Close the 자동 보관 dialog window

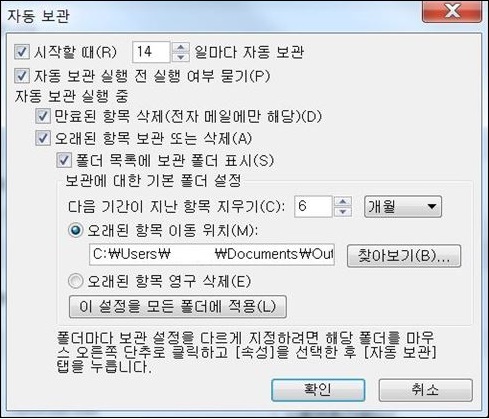coord(452,12)
